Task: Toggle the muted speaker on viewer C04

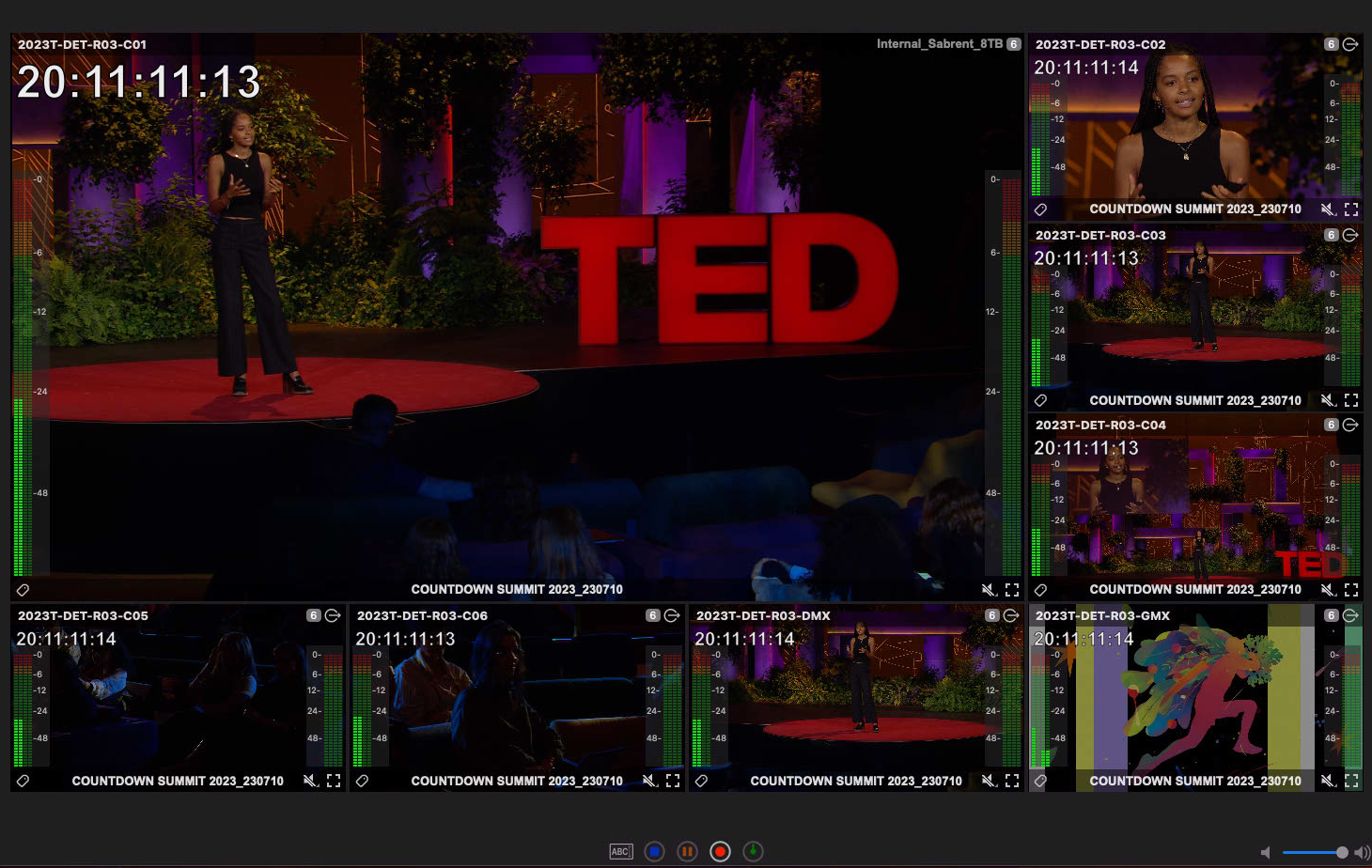Action: pyautogui.click(x=1328, y=590)
